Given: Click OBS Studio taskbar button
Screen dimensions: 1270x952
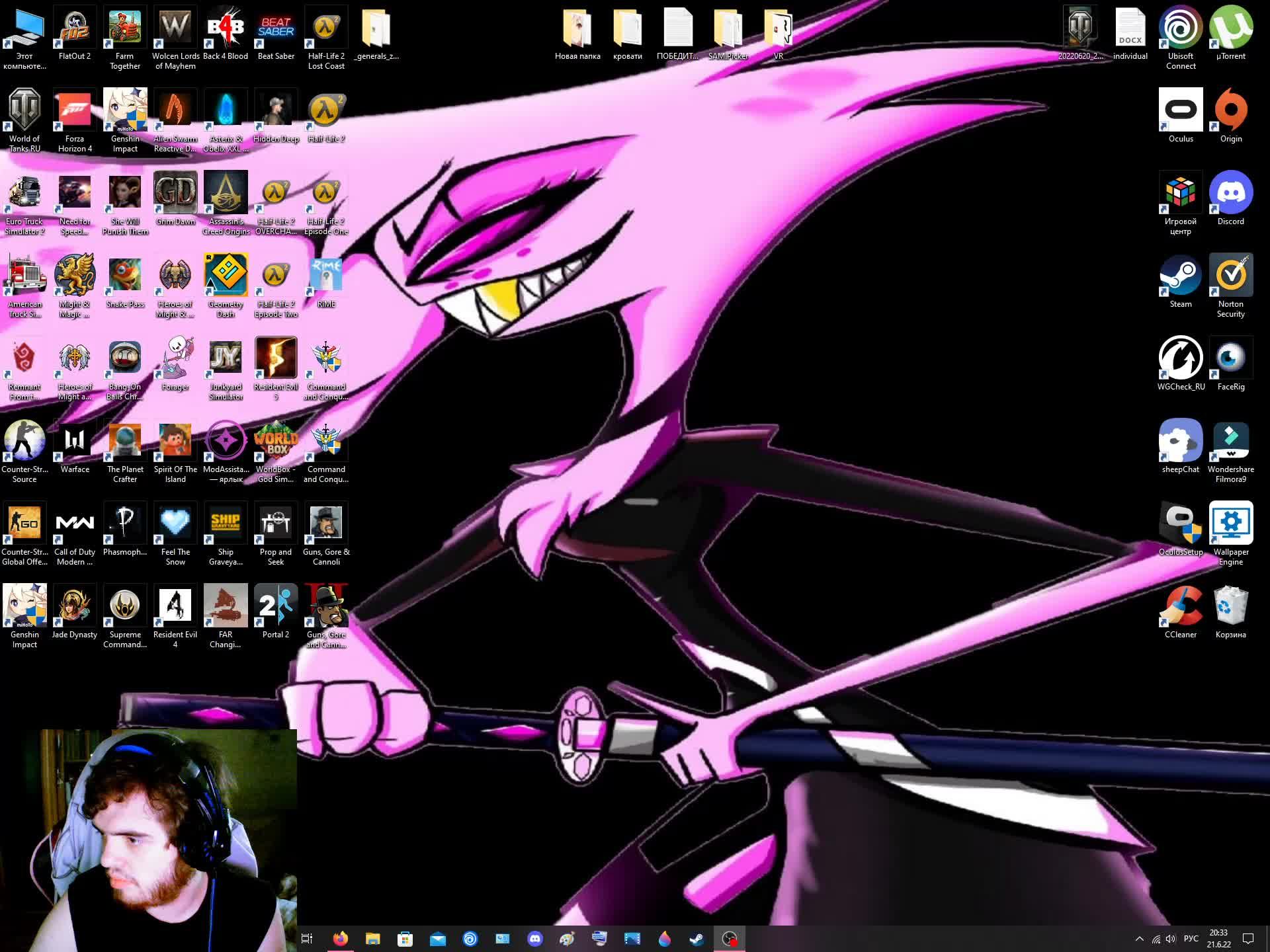Looking at the screenshot, I should point(730,939).
